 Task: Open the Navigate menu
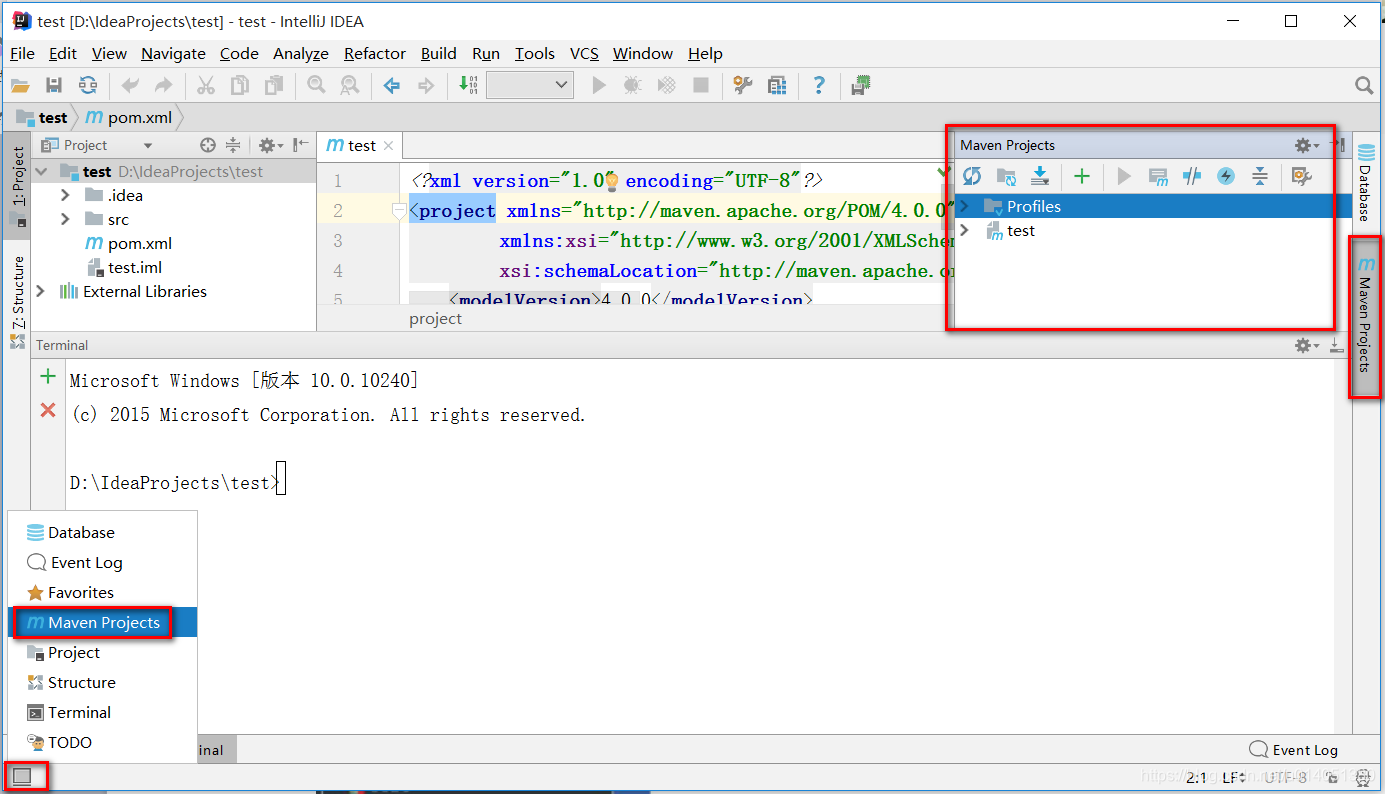click(x=173, y=53)
